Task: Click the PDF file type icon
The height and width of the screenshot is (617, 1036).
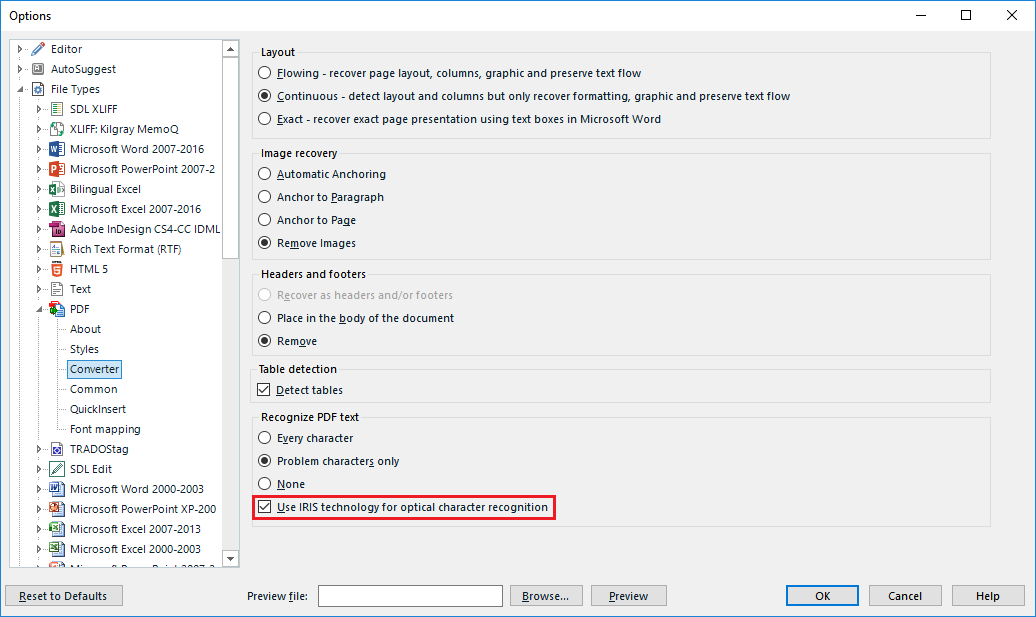Action: click(57, 309)
